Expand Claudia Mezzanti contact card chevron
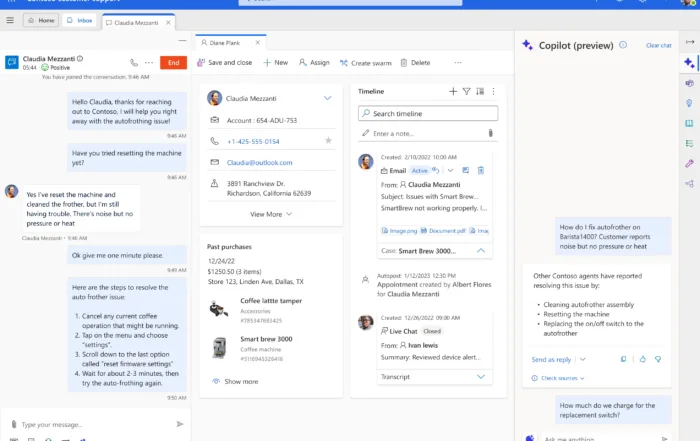This screenshot has height=441, width=700. coord(328,98)
